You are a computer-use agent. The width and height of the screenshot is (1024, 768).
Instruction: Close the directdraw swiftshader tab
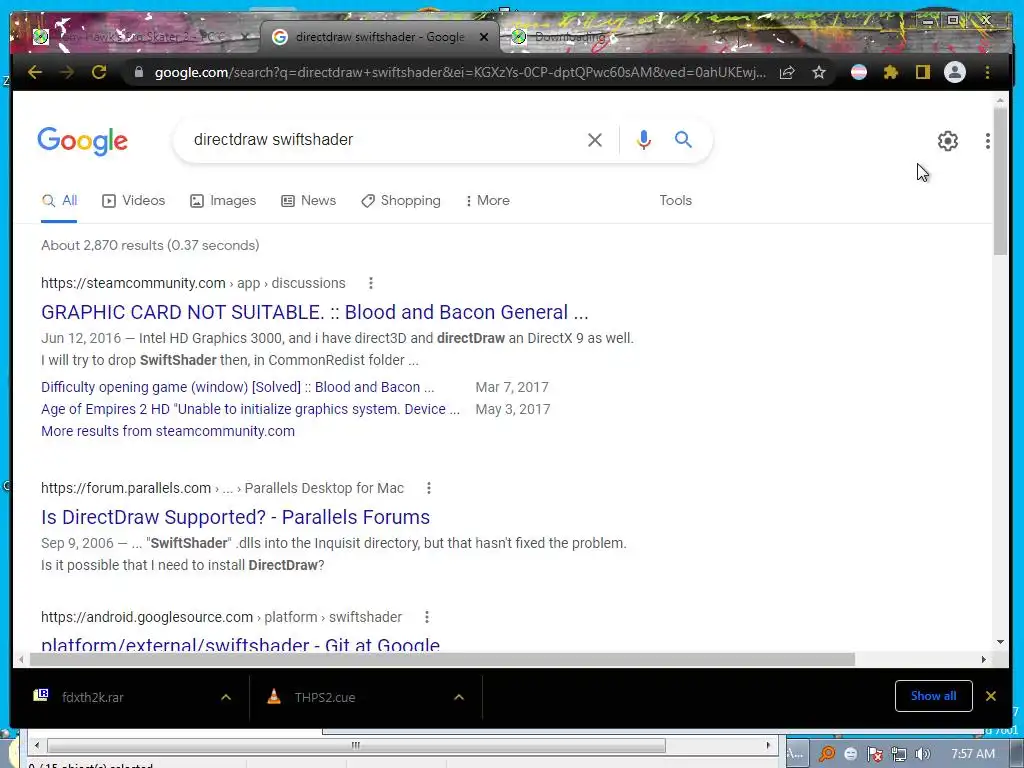[484, 37]
